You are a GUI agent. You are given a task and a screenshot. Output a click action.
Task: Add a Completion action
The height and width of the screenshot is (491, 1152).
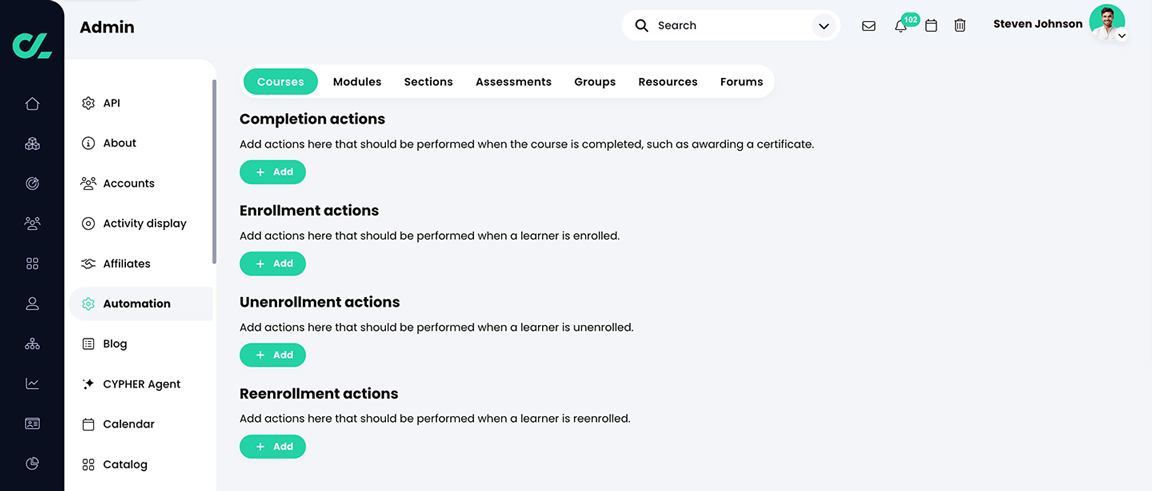tap(273, 172)
